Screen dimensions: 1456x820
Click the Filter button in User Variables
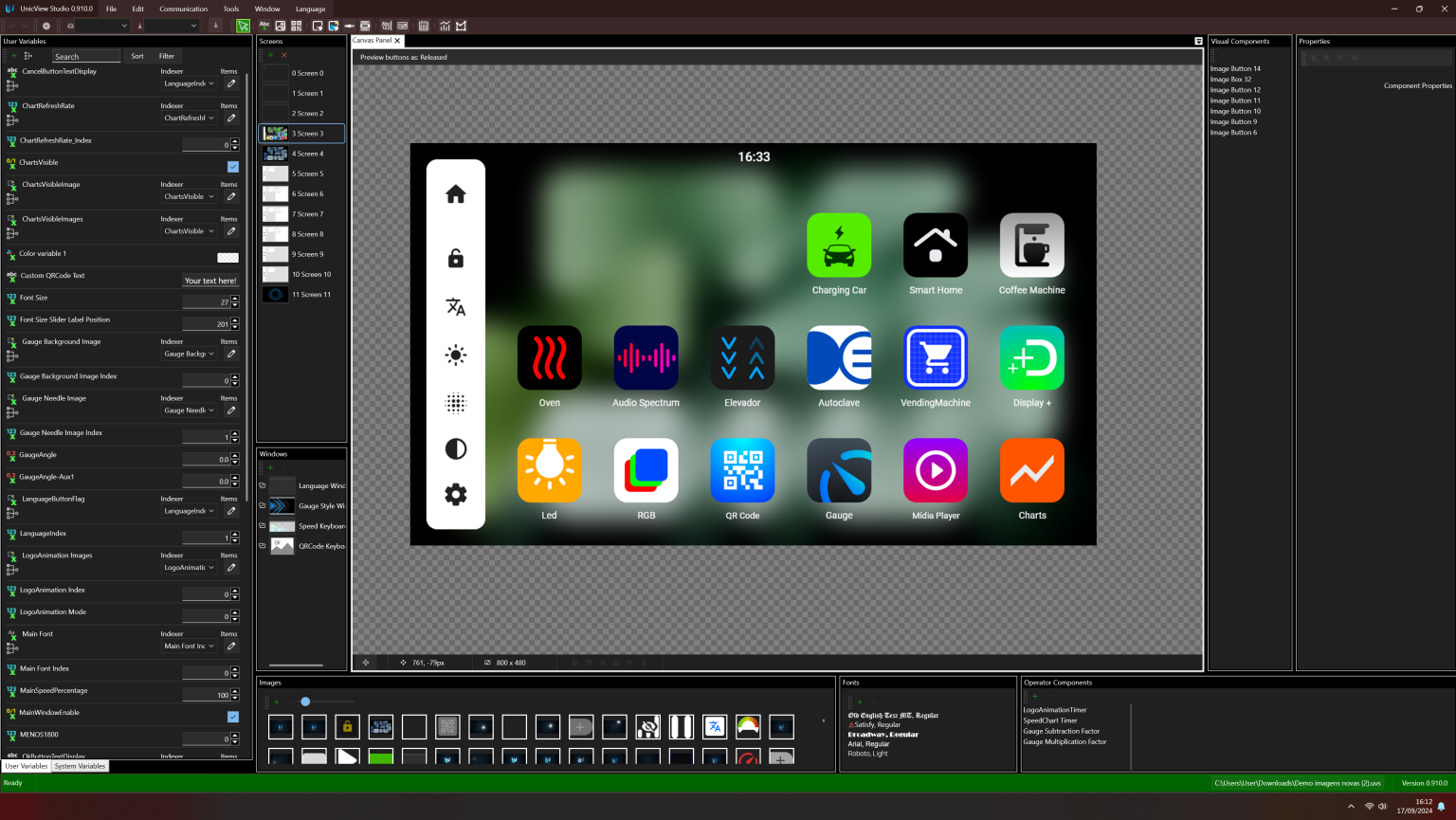tap(167, 56)
